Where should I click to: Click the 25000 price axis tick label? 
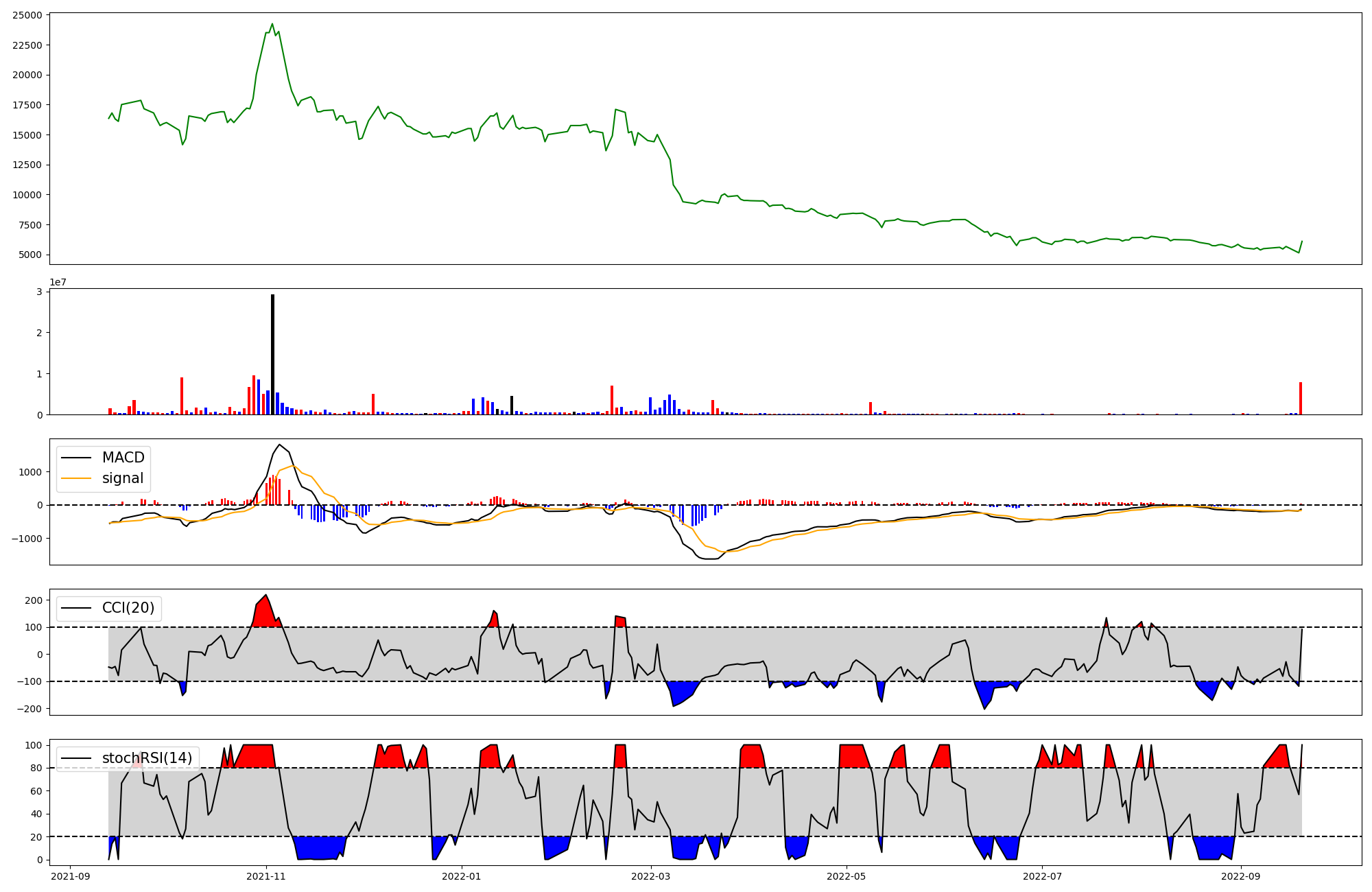point(27,15)
